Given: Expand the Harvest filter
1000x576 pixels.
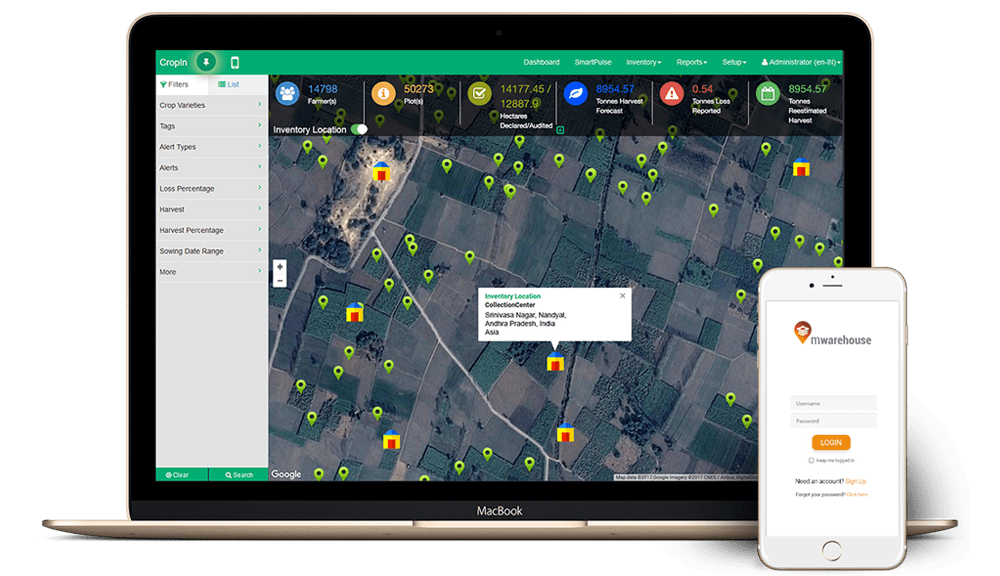Looking at the screenshot, I should point(210,209).
